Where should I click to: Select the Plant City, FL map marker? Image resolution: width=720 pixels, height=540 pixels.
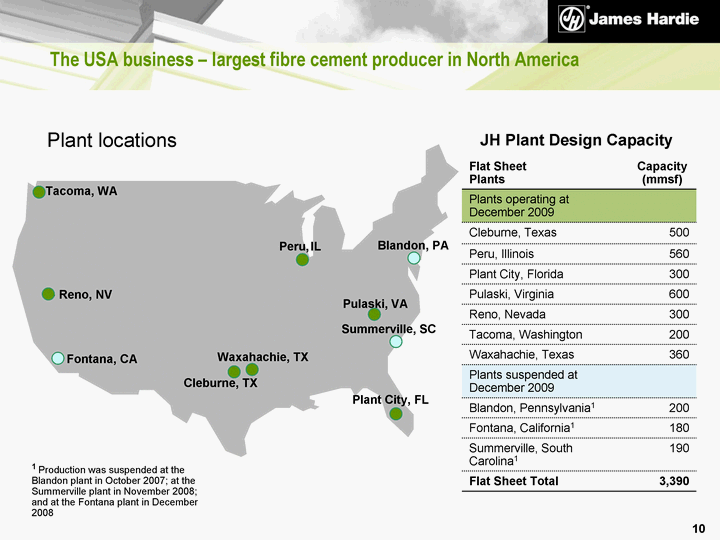(x=396, y=414)
